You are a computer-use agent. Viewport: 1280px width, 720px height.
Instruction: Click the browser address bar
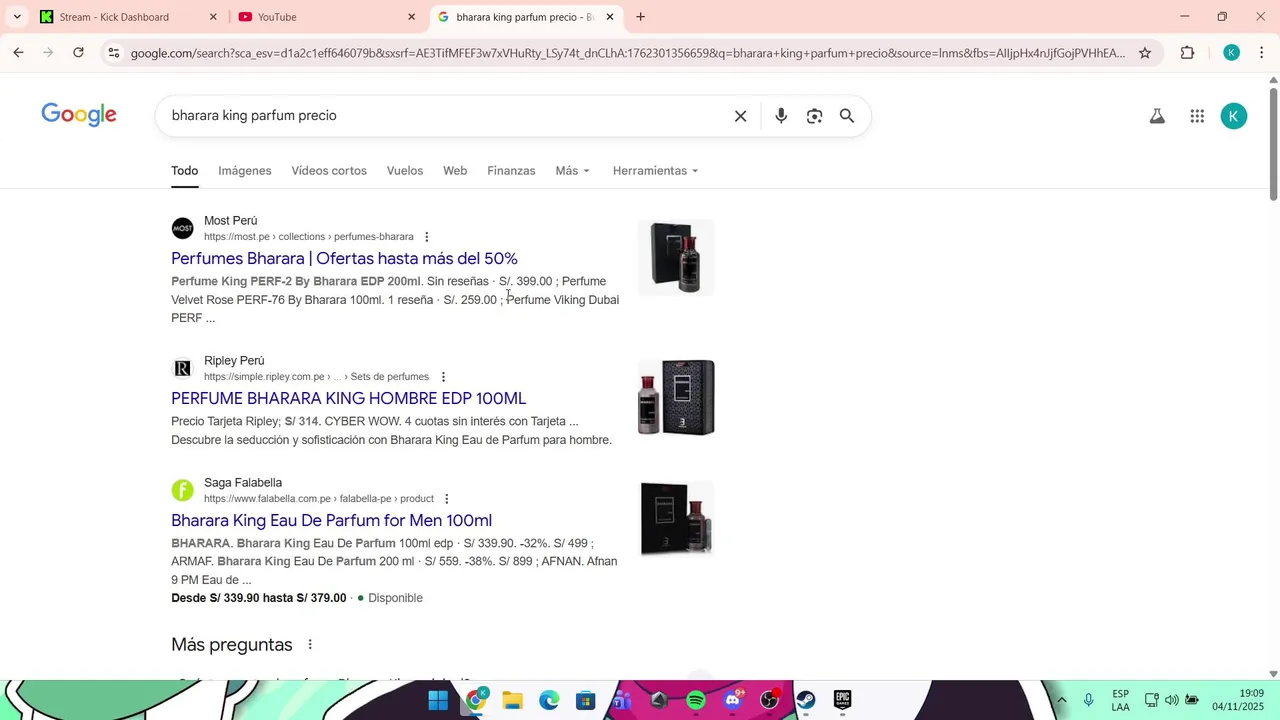click(627, 53)
